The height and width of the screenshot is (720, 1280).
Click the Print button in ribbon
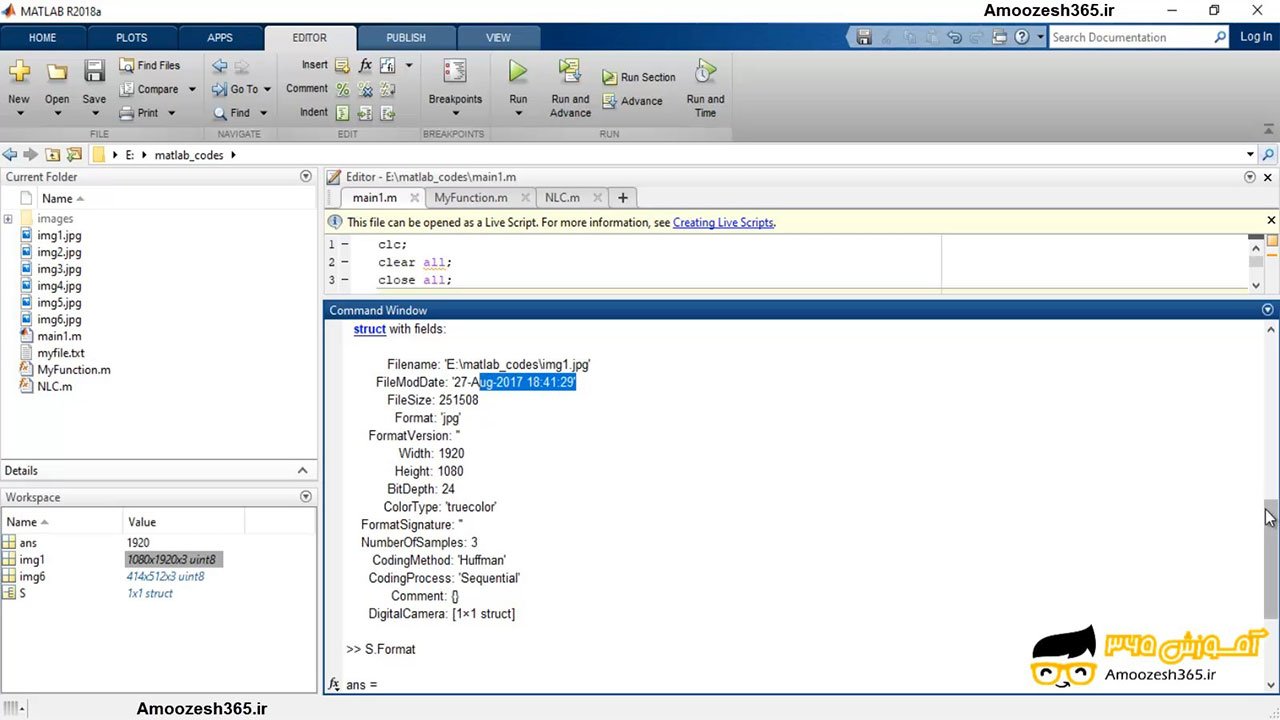click(x=140, y=113)
